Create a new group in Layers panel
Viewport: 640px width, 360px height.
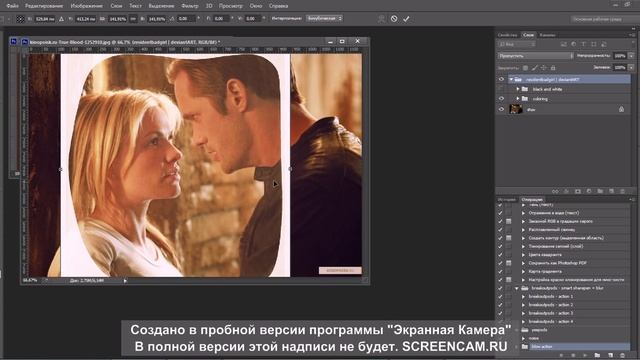(600, 191)
